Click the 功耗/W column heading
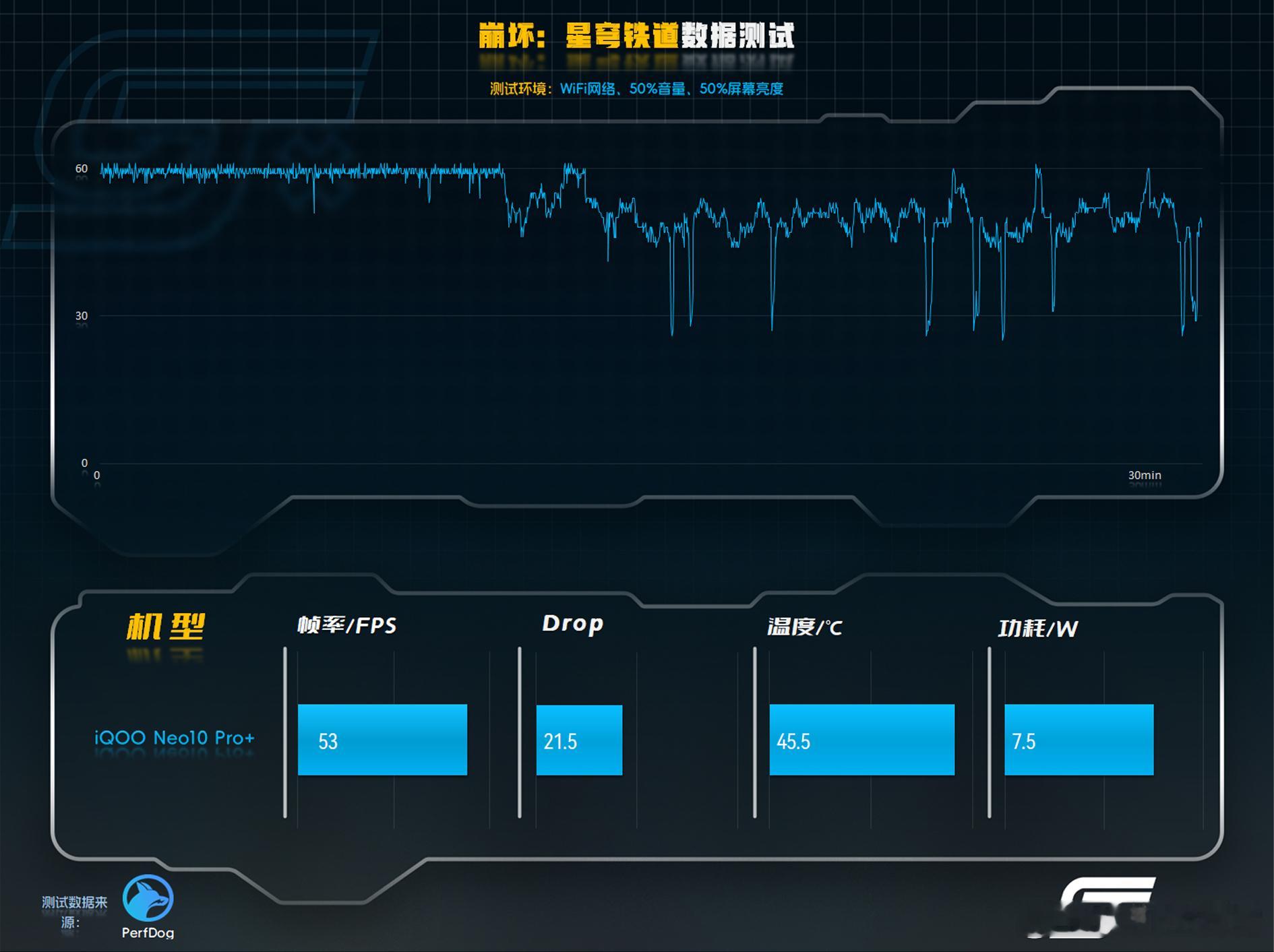Viewport: 1274px width, 952px height. click(x=1038, y=629)
